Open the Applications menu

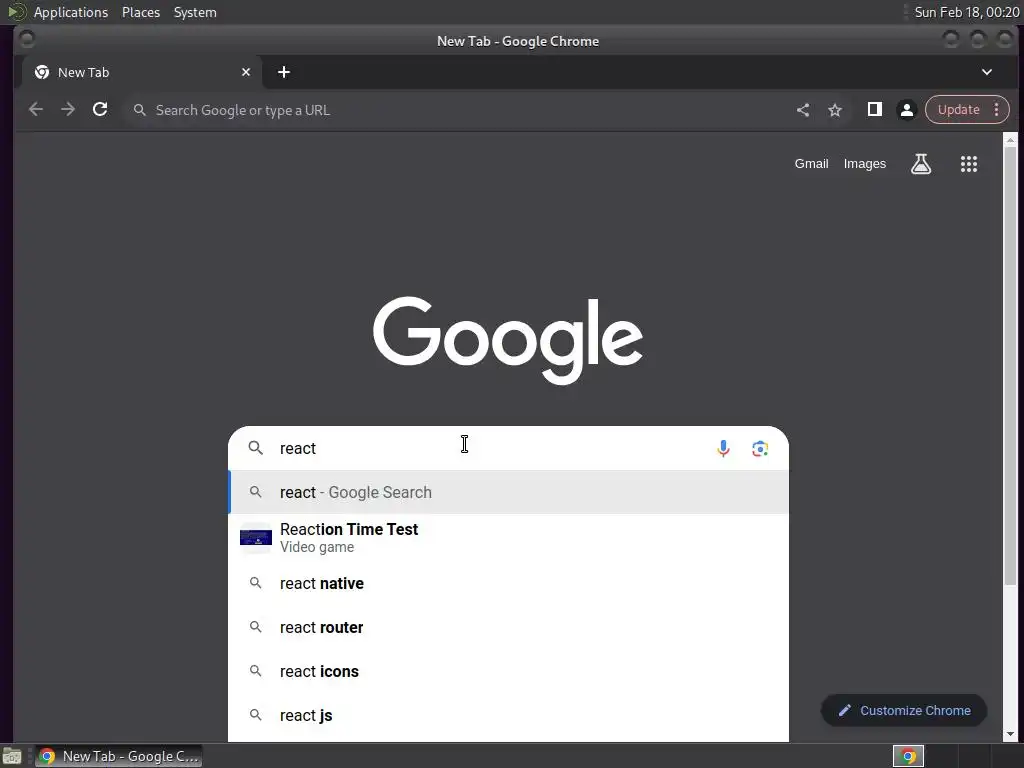[71, 12]
